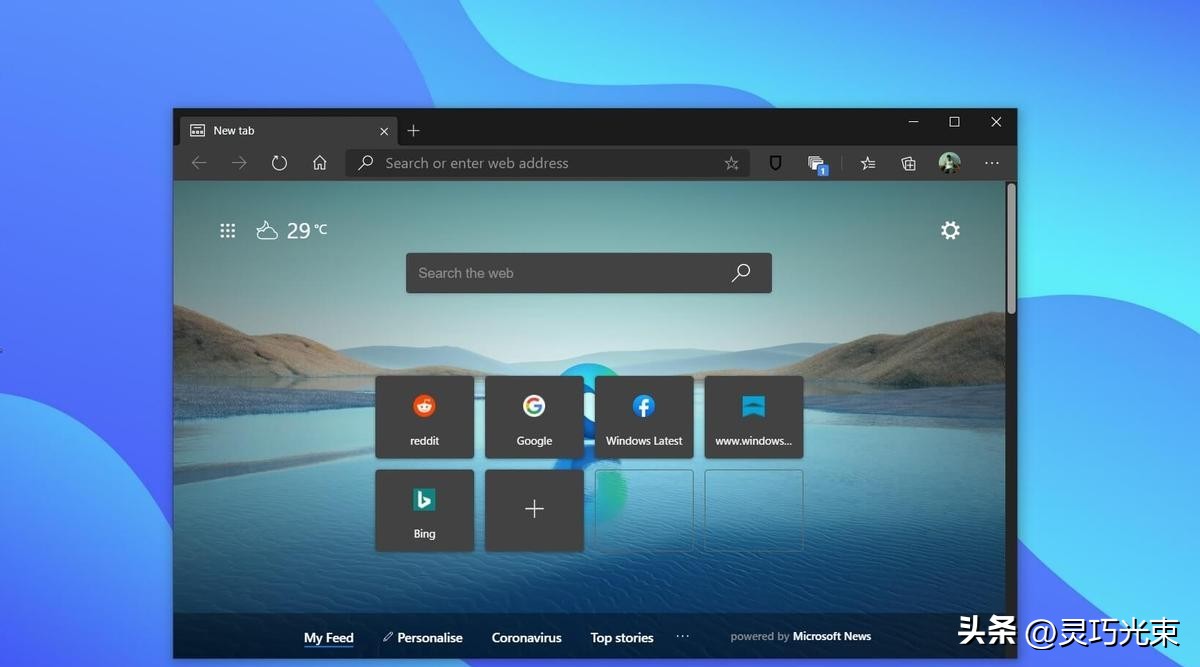The image size is (1200, 667).
Task: Add a new quick link tile
Action: click(x=534, y=510)
